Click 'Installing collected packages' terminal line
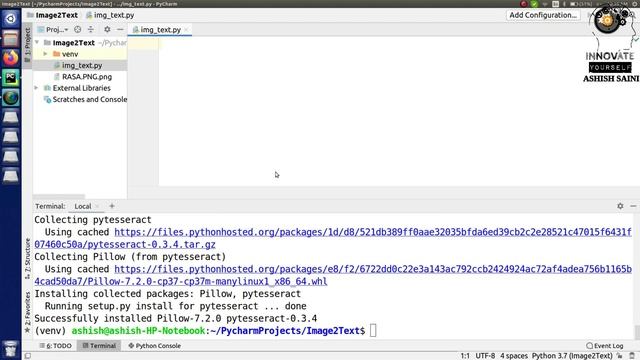This screenshot has width=640, height=360. pyautogui.click(x=167, y=294)
